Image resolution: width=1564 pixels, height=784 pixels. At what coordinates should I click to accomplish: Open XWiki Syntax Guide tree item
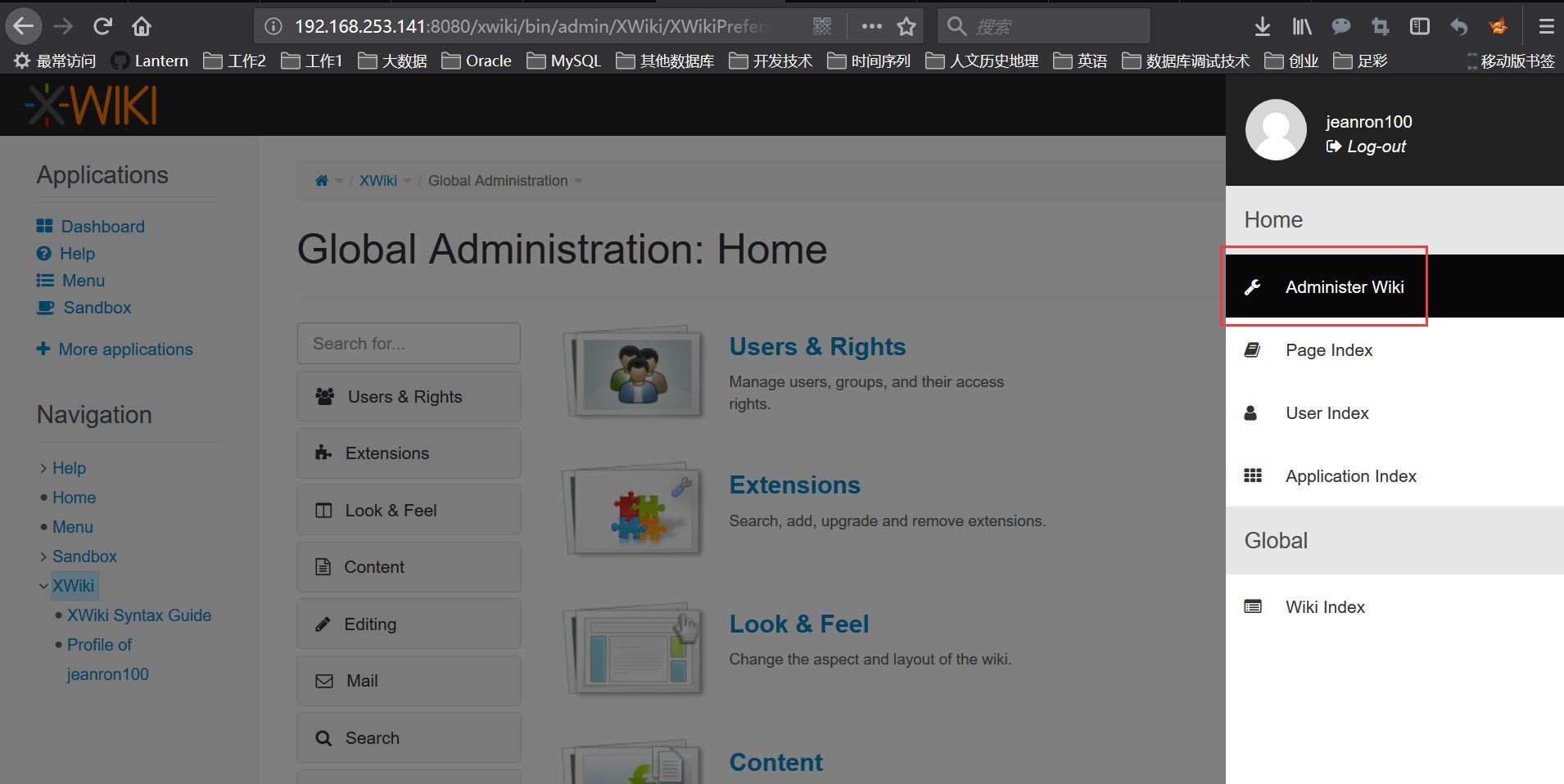click(x=139, y=615)
